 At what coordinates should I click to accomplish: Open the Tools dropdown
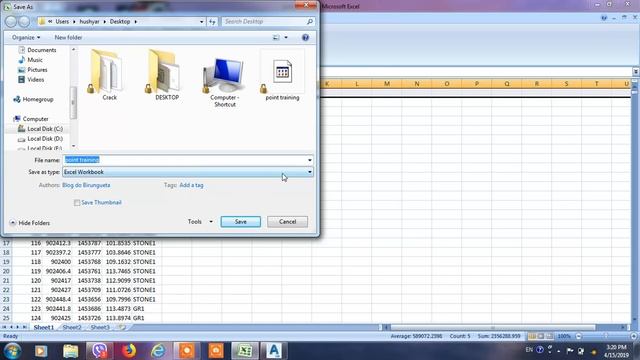(200, 222)
